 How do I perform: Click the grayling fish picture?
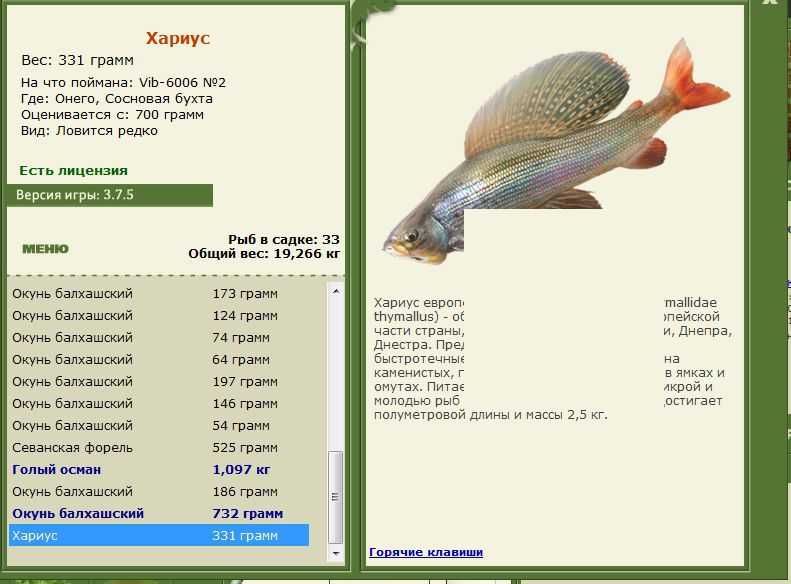(x=555, y=151)
